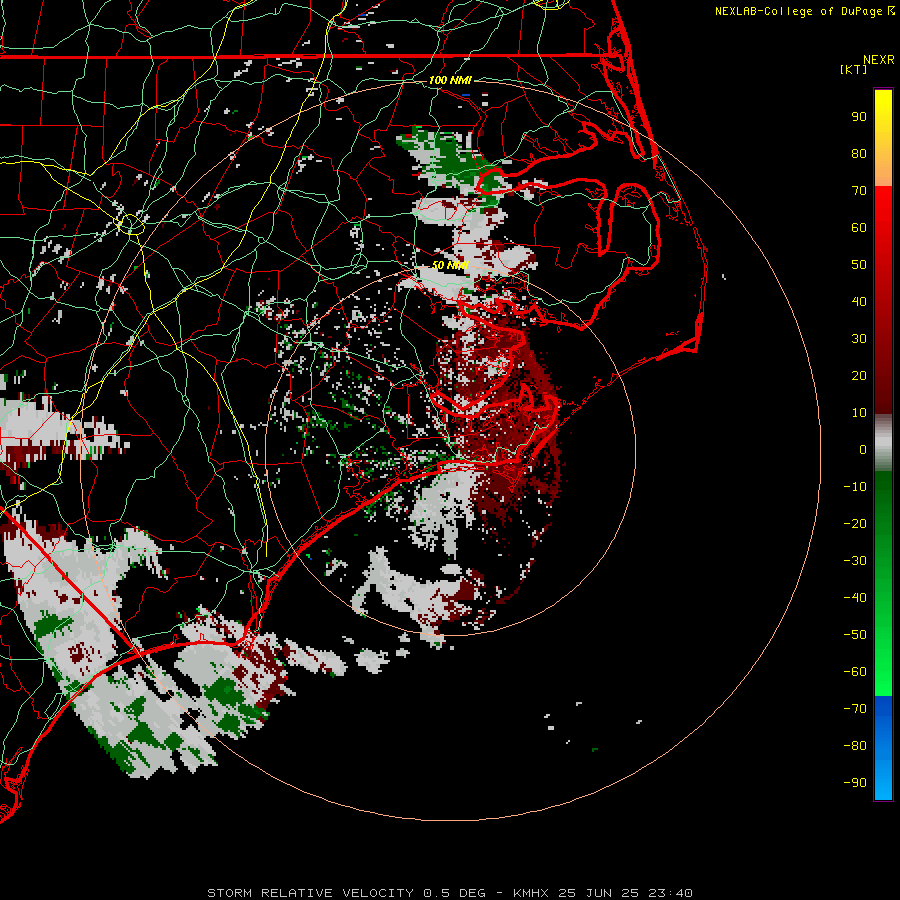Image resolution: width=900 pixels, height=900 pixels.
Task: Click the 80 value on velocity scale
Action: pos(859,153)
